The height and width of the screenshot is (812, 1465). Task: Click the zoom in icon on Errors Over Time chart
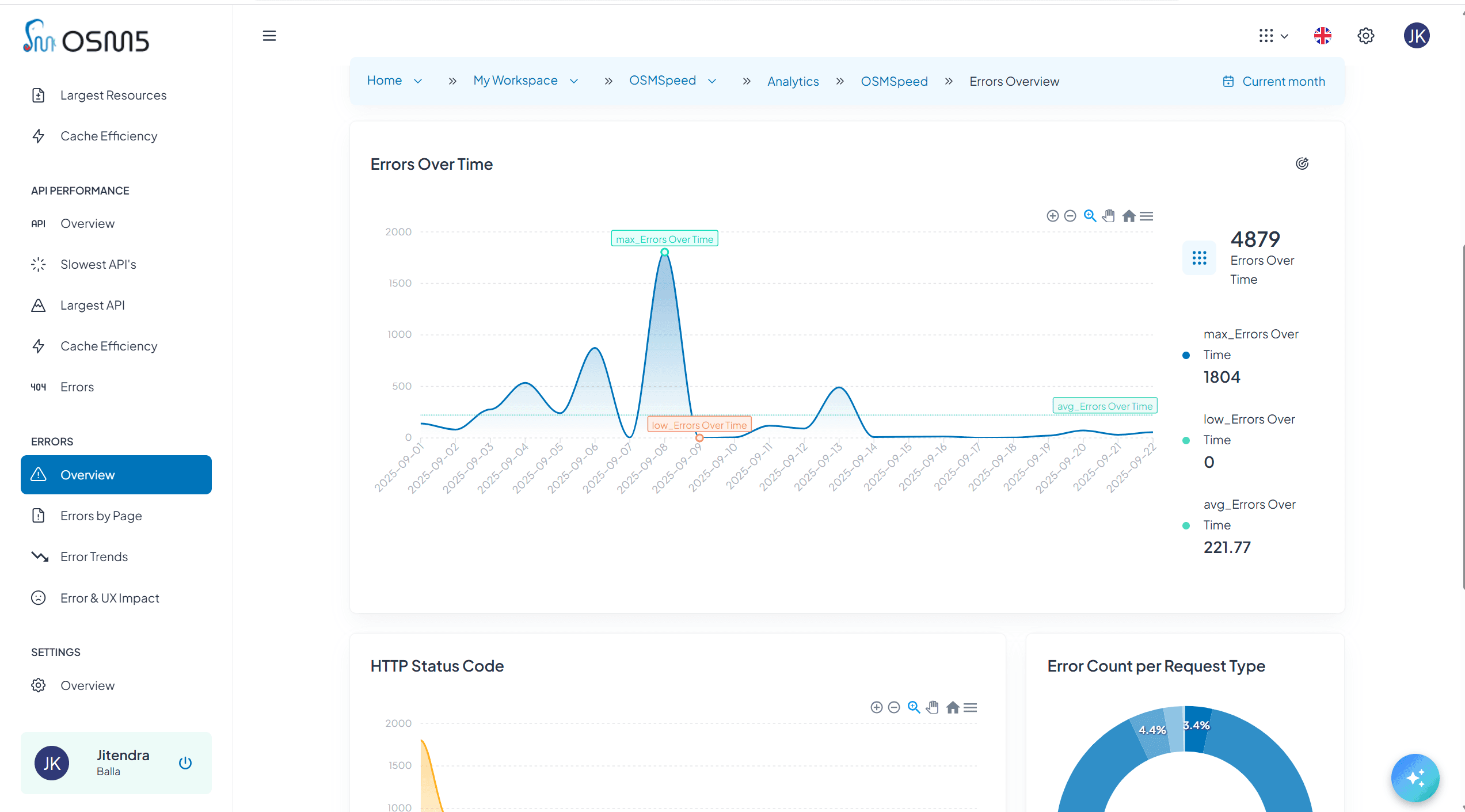coord(1052,216)
